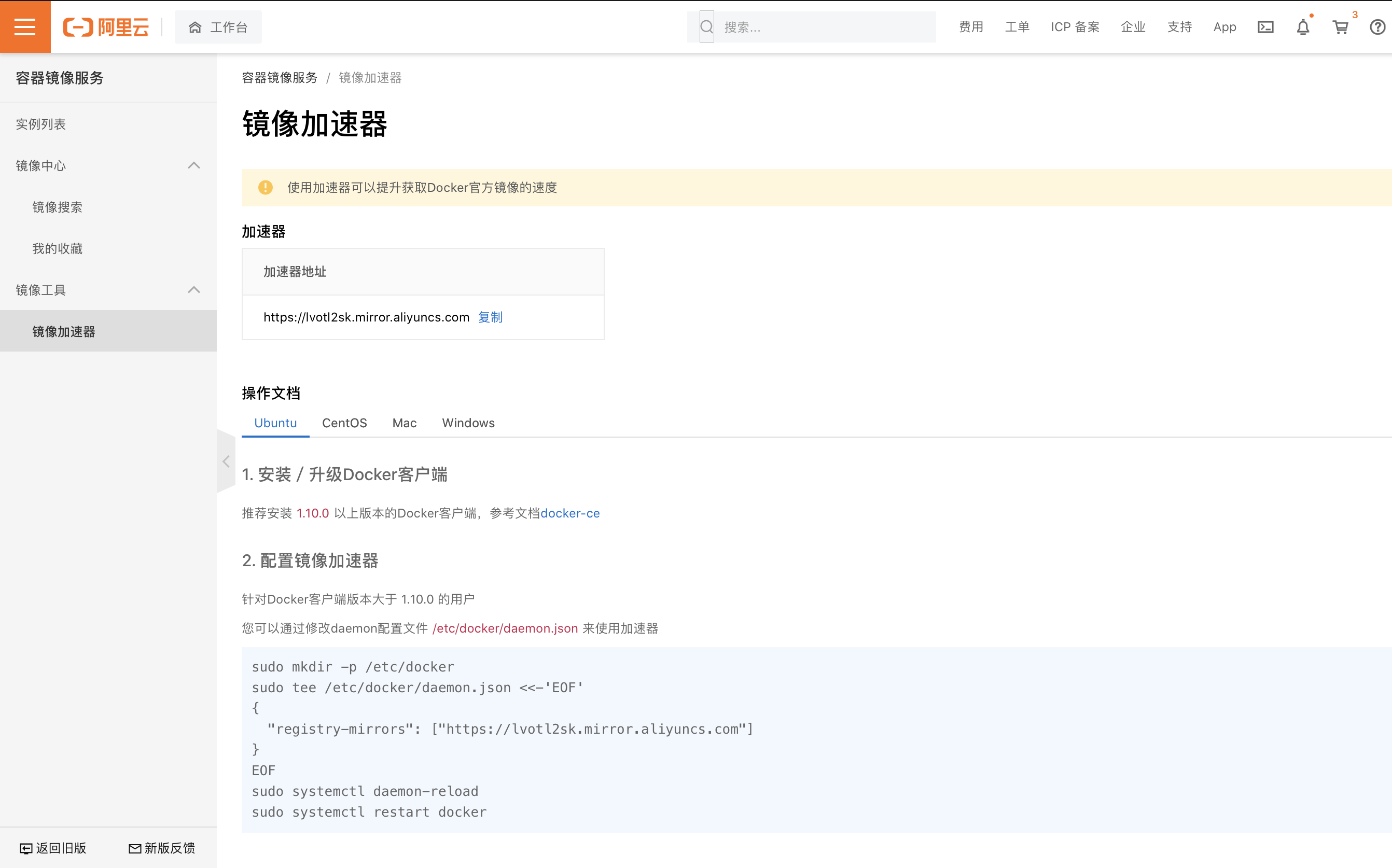The image size is (1392, 868).
Task: Open the shopping cart
Action: 1340,27
